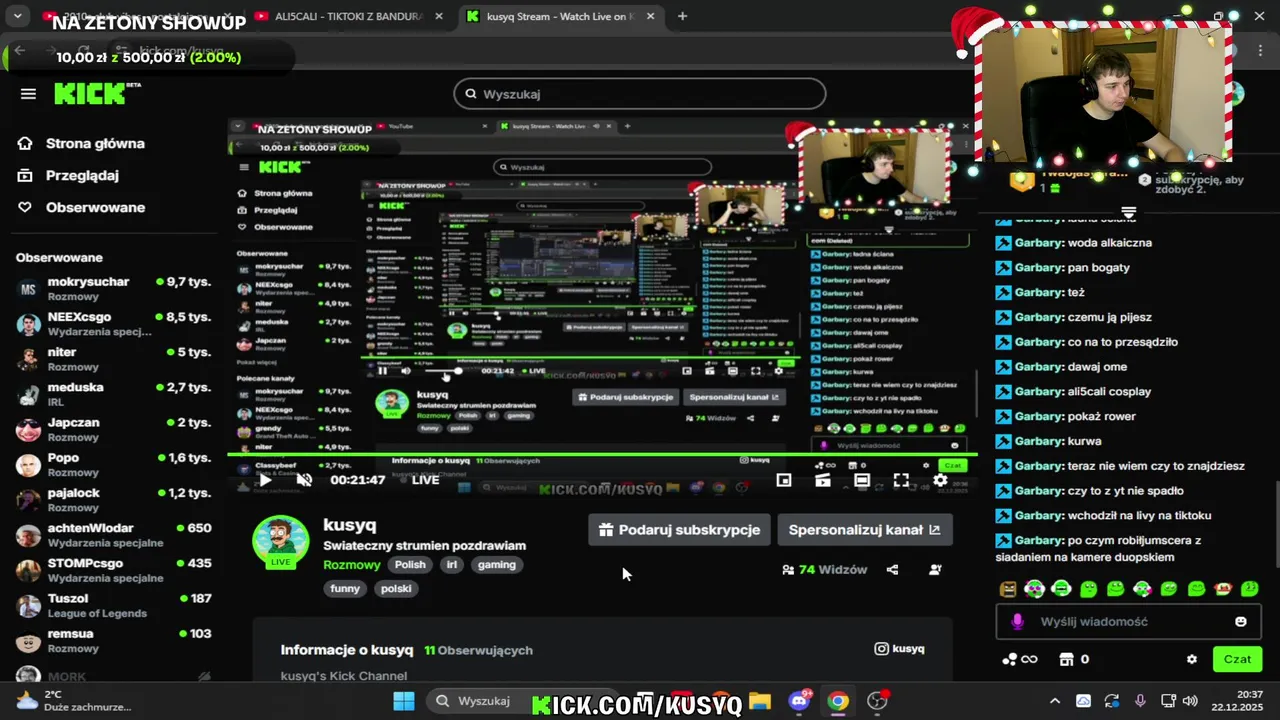Unmute the stream with the speaker icon

pos(305,480)
